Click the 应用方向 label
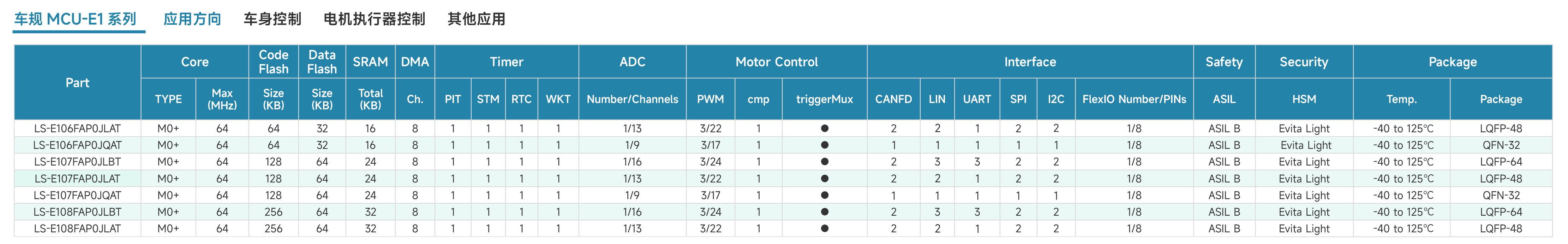 pyautogui.click(x=192, y=19)
